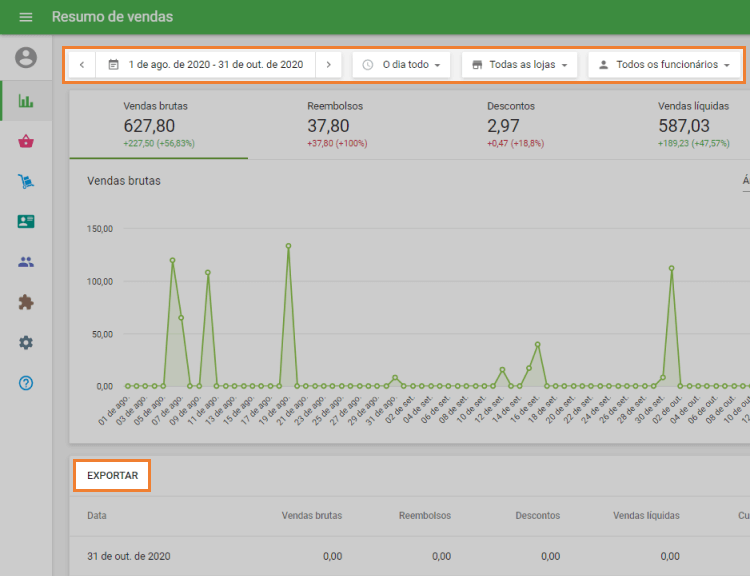Screen dimensions: 750x576
Task: Open the employees ID card icon
Action: coord(26,222)
